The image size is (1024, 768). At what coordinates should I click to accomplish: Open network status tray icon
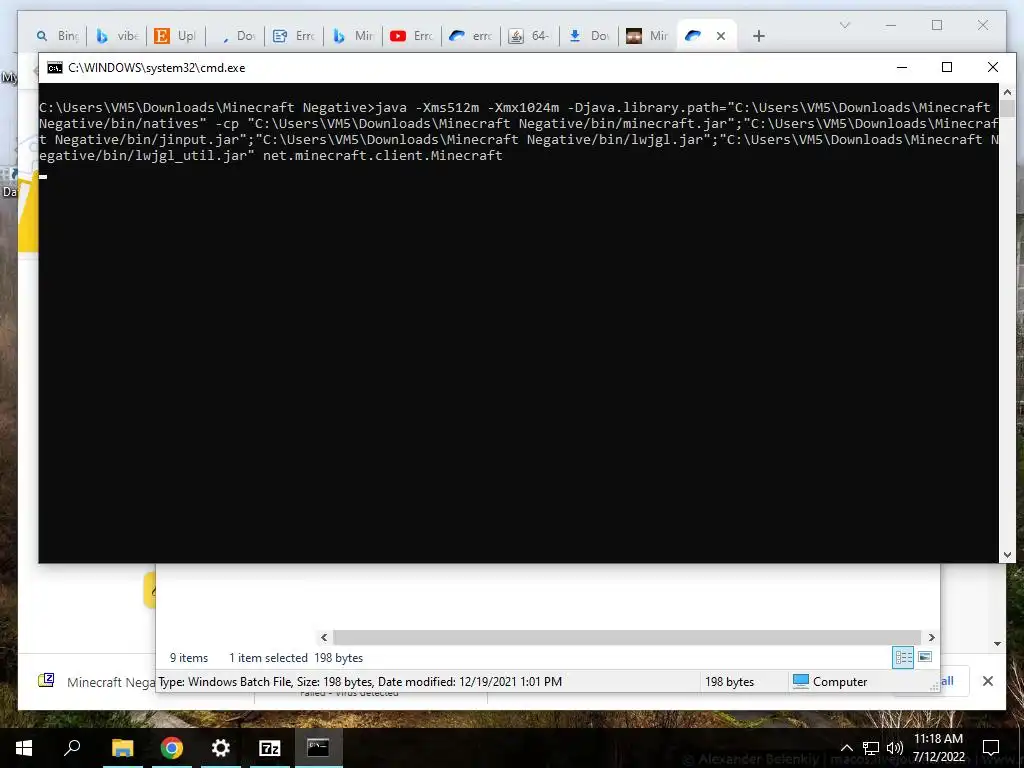[x=871, y=748]
